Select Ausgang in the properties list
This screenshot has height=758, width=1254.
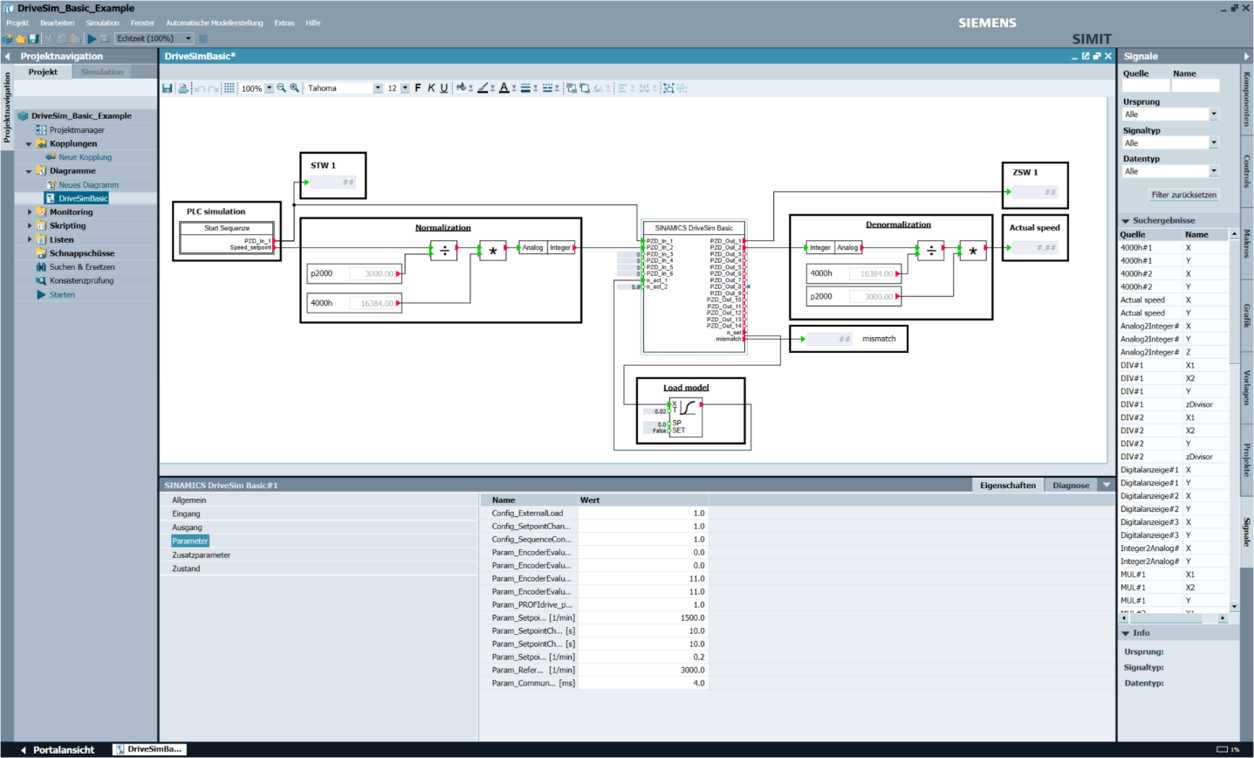[x=187, y=527]
